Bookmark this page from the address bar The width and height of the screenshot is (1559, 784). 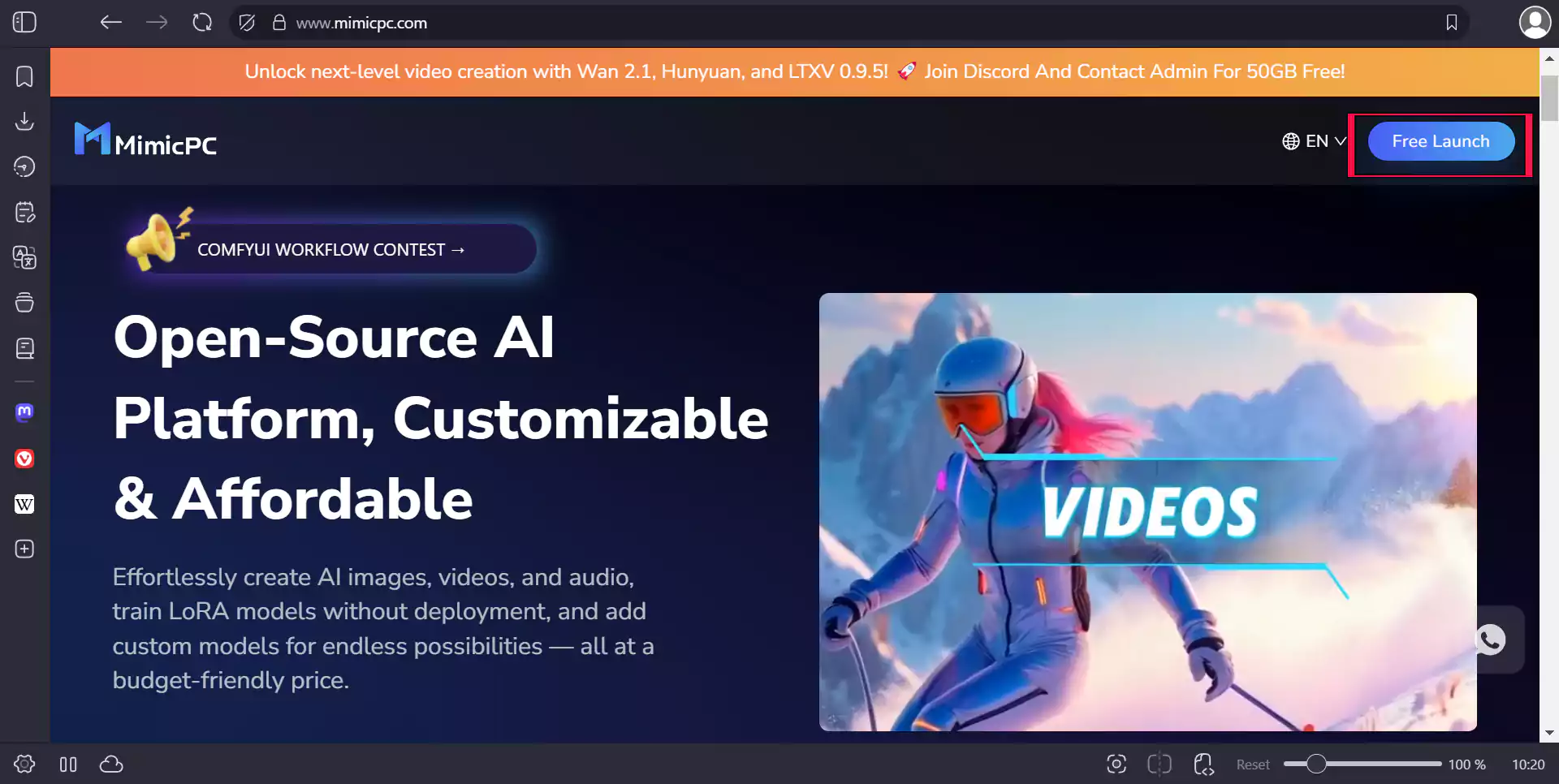click(x=1452, y=23)
